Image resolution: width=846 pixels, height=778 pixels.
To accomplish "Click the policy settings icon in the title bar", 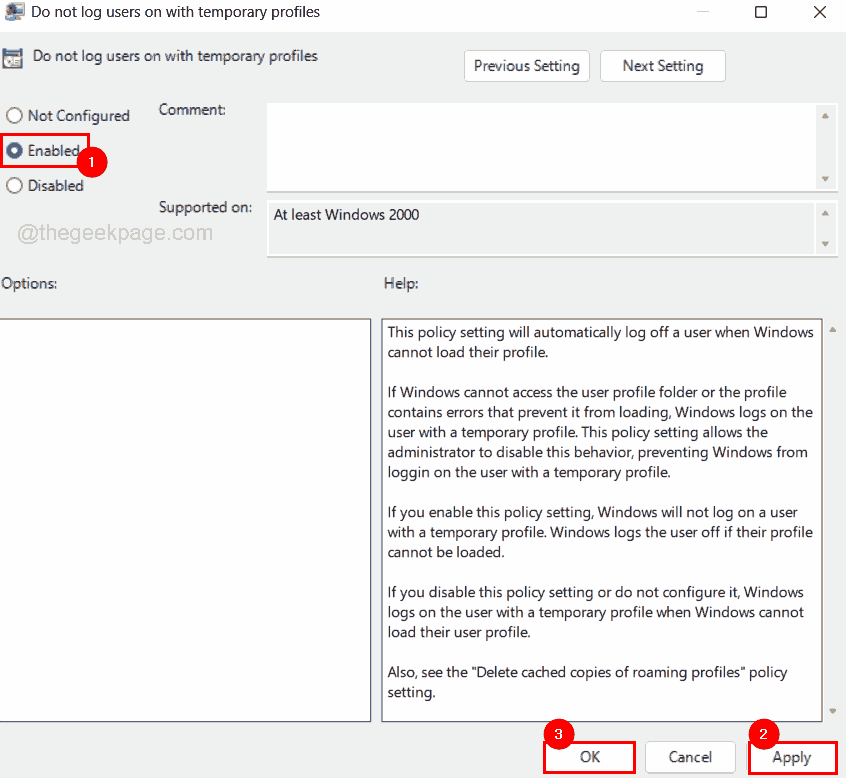I will 14,12.
